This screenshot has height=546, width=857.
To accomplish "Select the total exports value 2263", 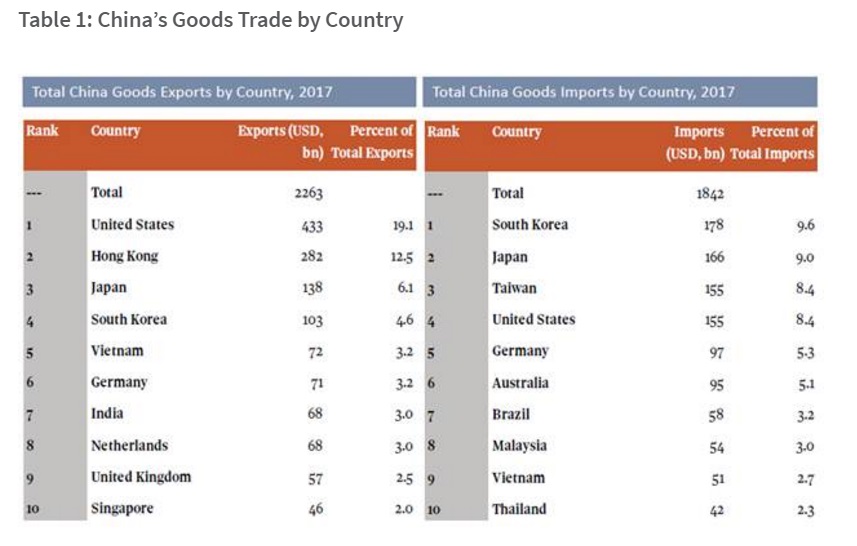I will (x=307, y=193).
